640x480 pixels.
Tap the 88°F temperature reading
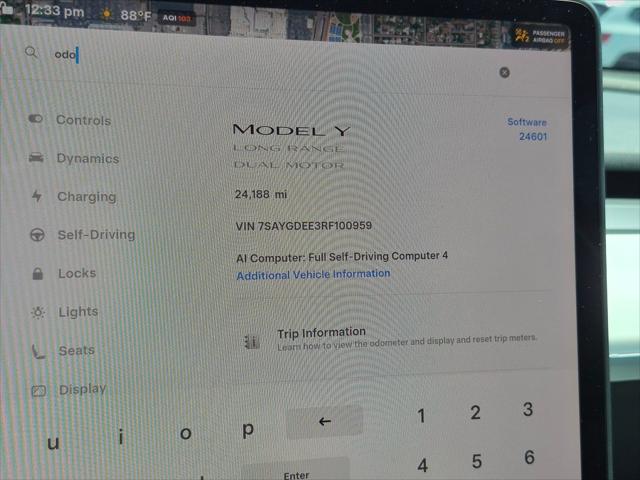tap(136, 16)
